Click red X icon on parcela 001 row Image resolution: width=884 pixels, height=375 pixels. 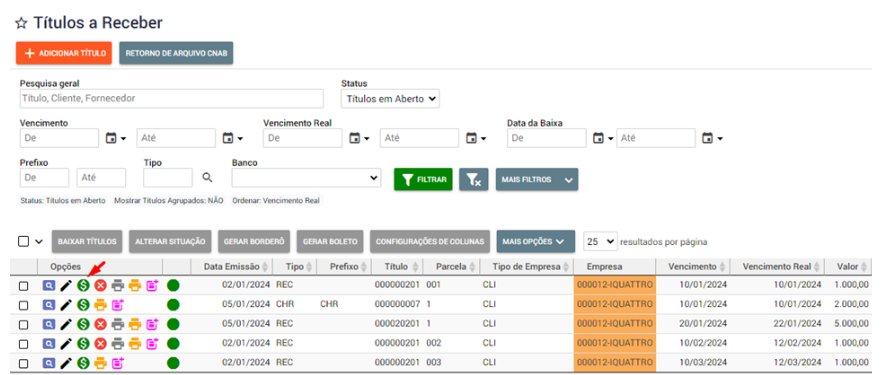pos(100,285)
